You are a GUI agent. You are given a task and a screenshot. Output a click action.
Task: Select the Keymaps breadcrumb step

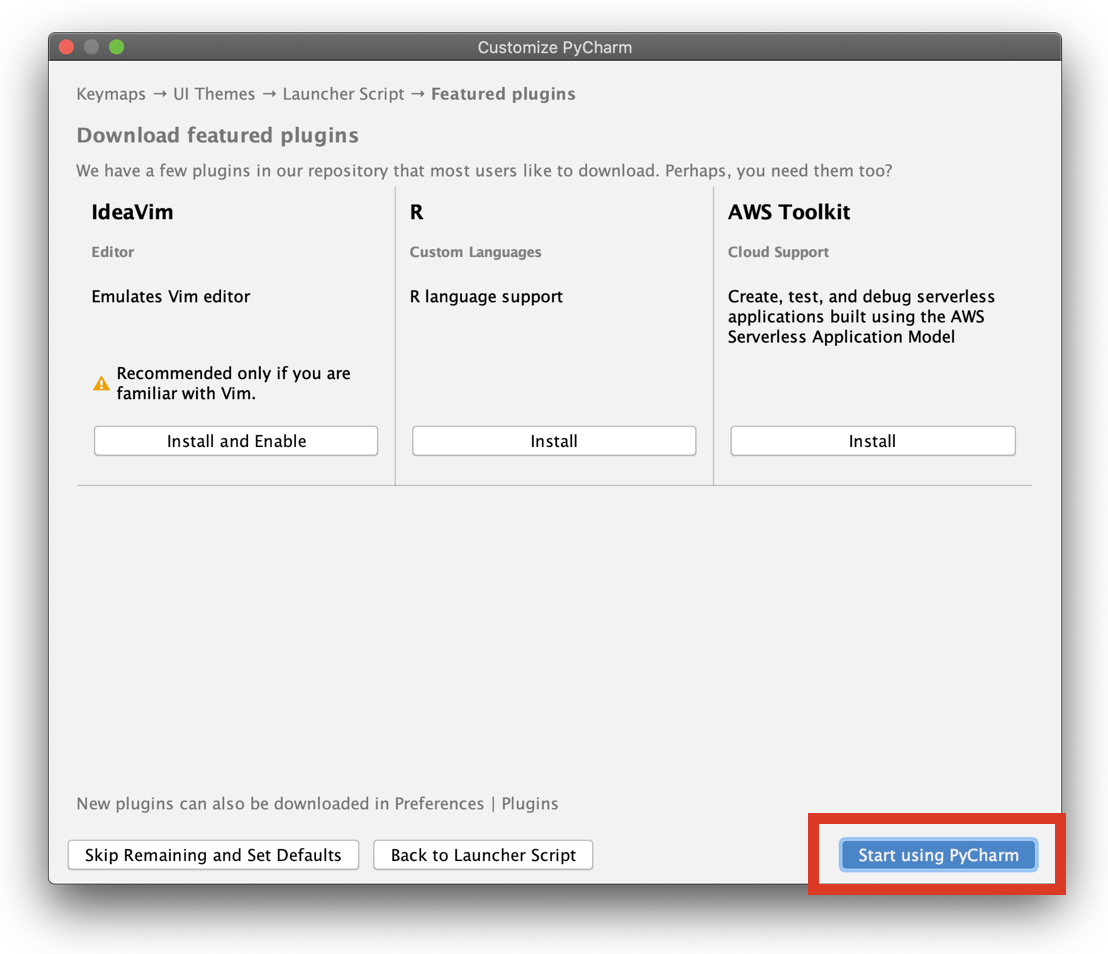[x=111, y=94]
